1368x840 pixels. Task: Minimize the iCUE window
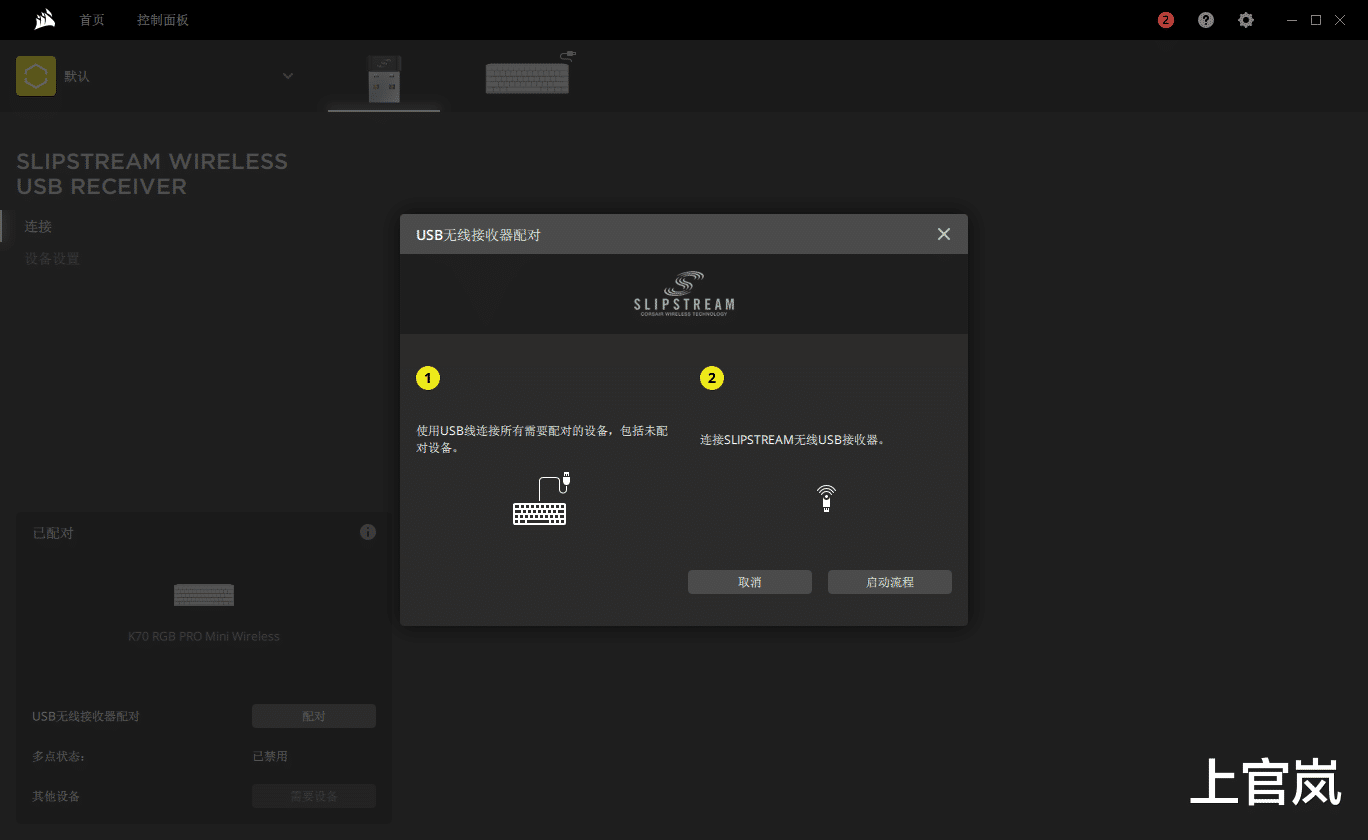tap(1293, 20)
